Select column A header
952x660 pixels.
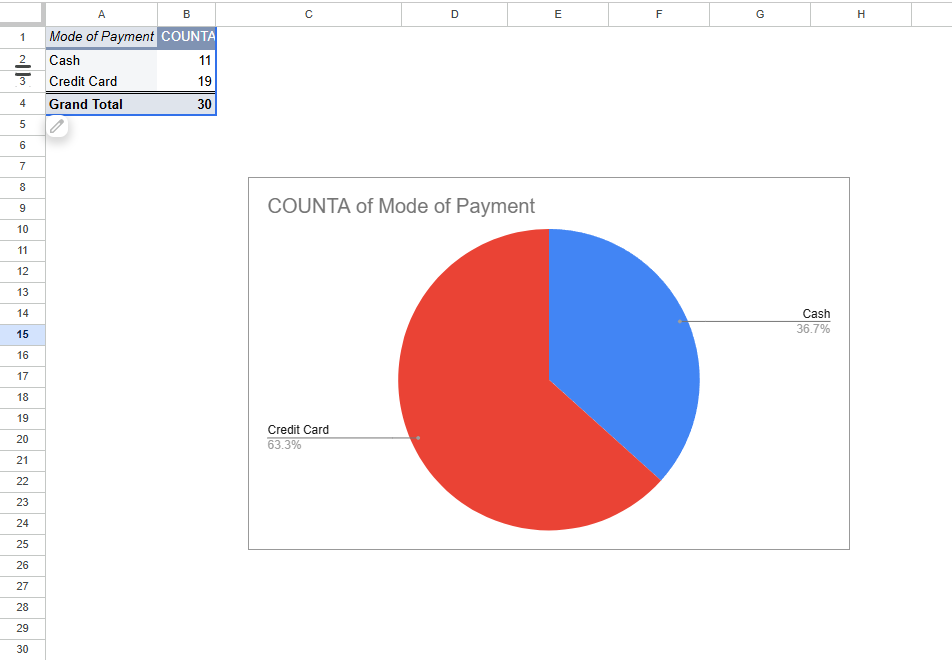[x=101, y=14]
